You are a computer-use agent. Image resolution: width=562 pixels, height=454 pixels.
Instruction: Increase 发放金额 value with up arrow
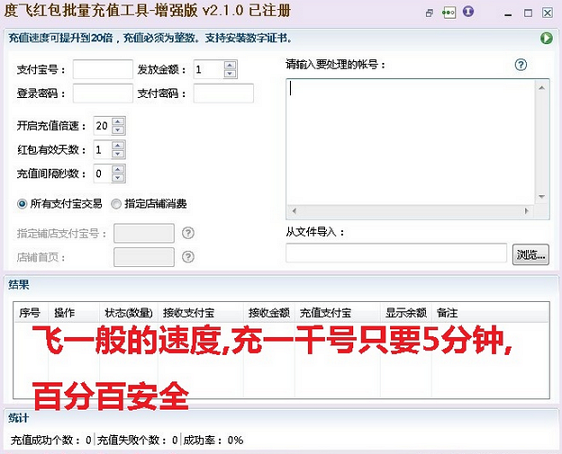[230, 65]
